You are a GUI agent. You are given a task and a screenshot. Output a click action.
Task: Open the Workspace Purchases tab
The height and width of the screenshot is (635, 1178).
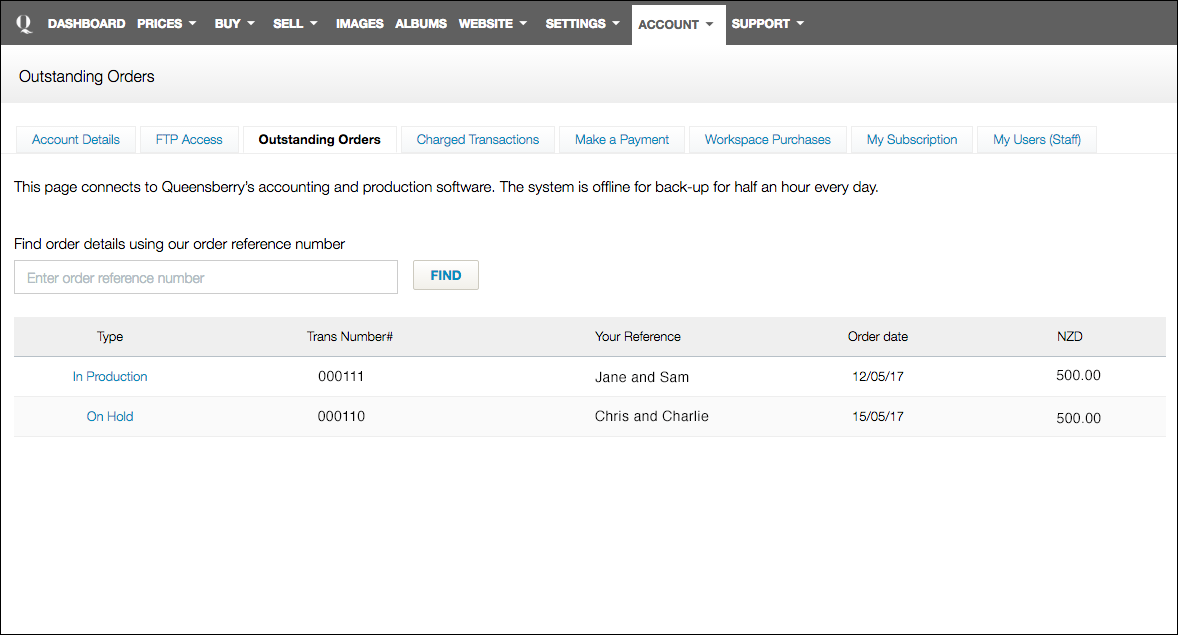(767, 140)
